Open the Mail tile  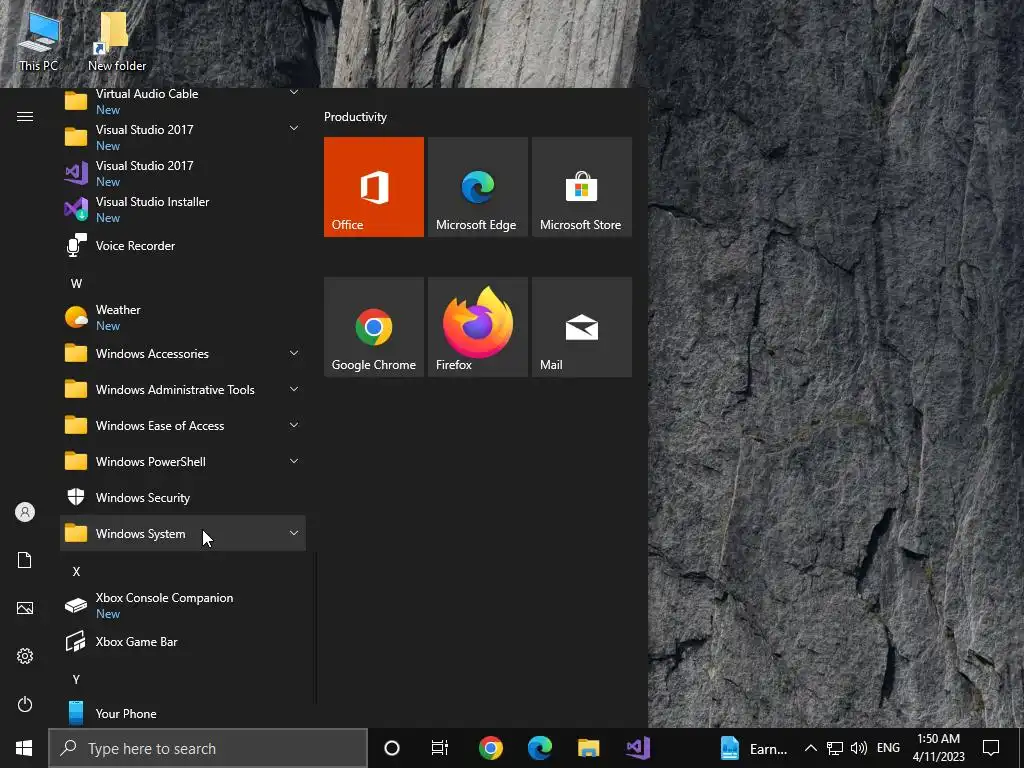[x=581, y=327]
